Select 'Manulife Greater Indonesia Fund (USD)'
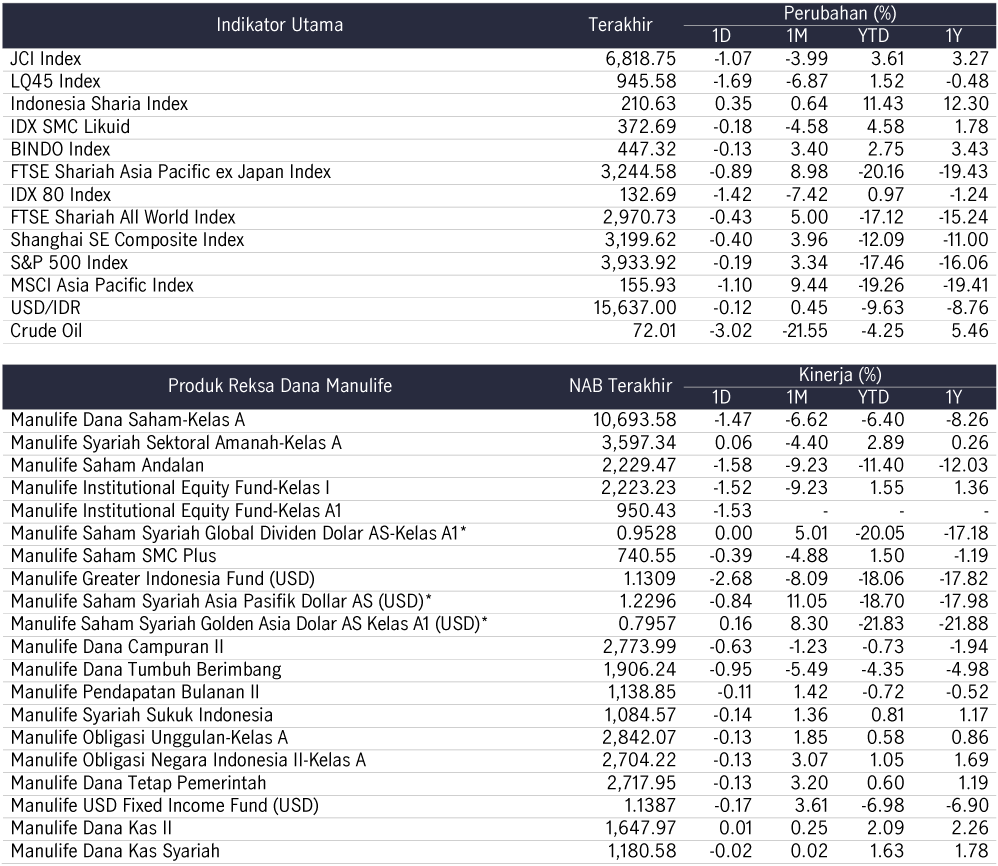The image size is (998, 866). (x=163, y=579)
